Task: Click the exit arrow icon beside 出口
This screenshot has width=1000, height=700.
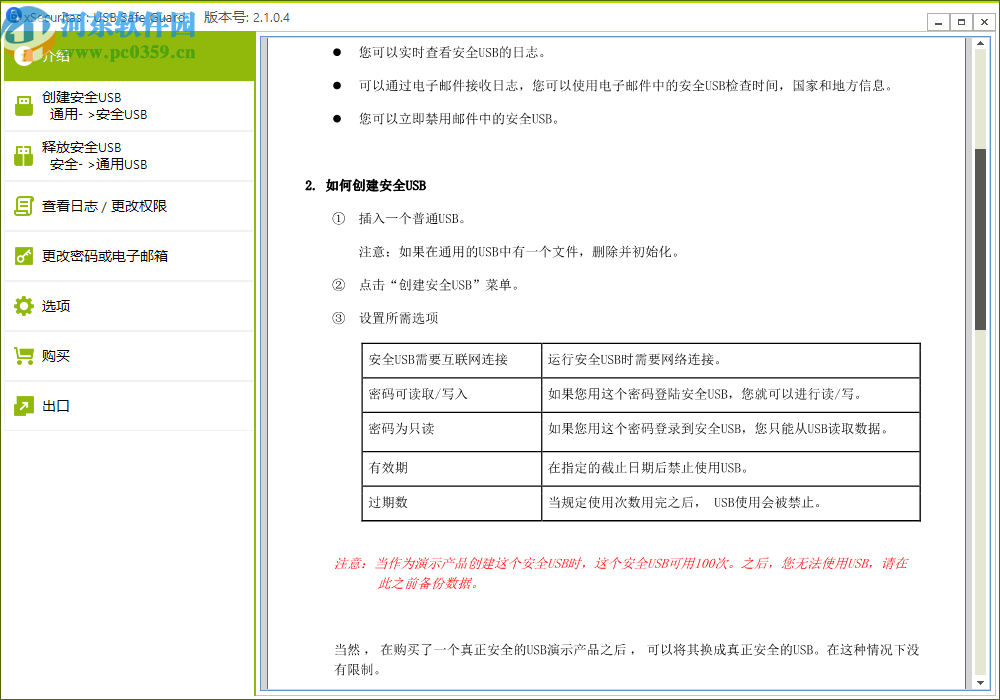Action: pos(21,405)
